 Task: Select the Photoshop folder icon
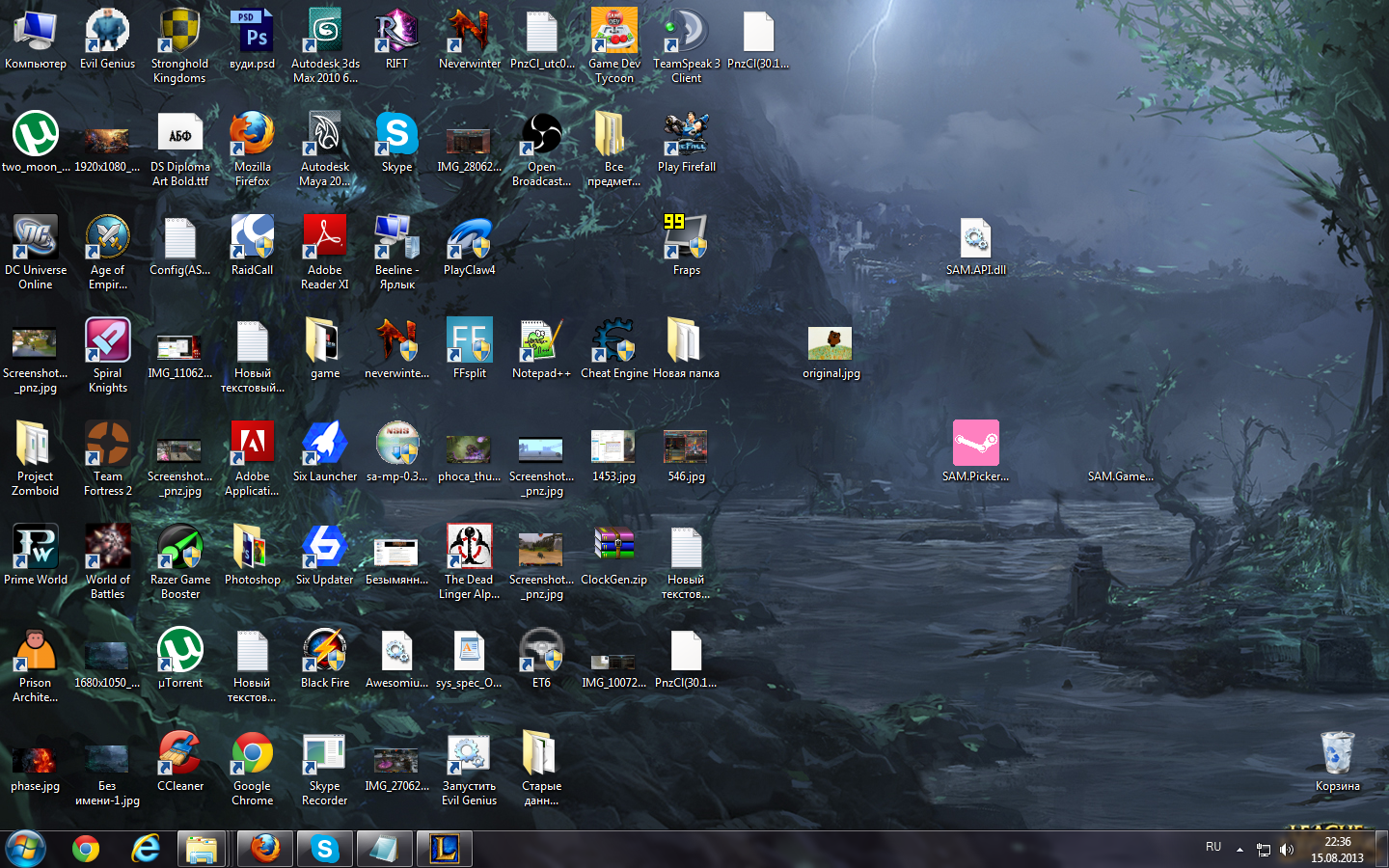[x=252, y=555]
